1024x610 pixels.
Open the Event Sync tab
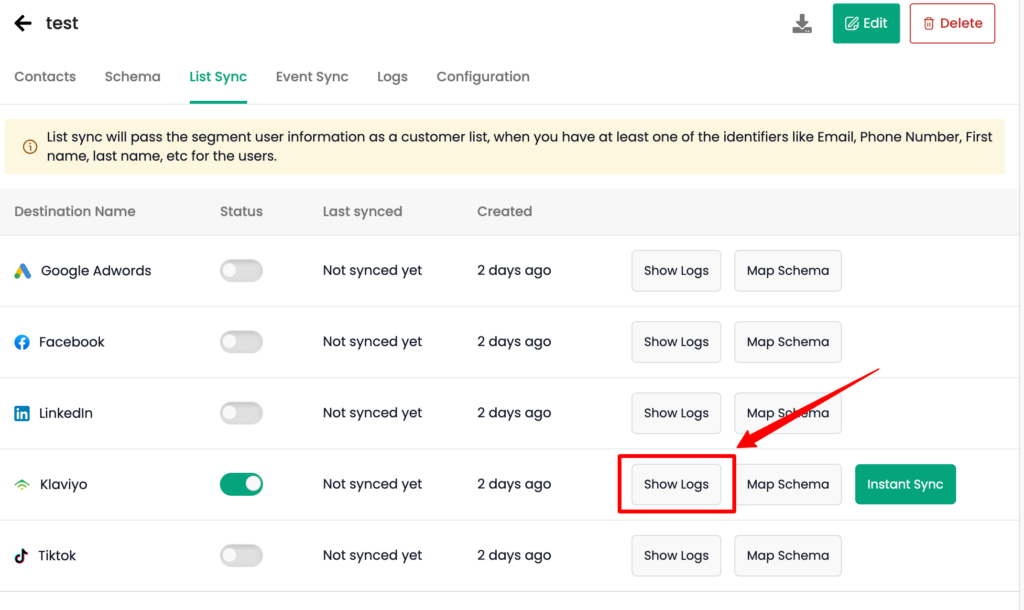(312, 76)
